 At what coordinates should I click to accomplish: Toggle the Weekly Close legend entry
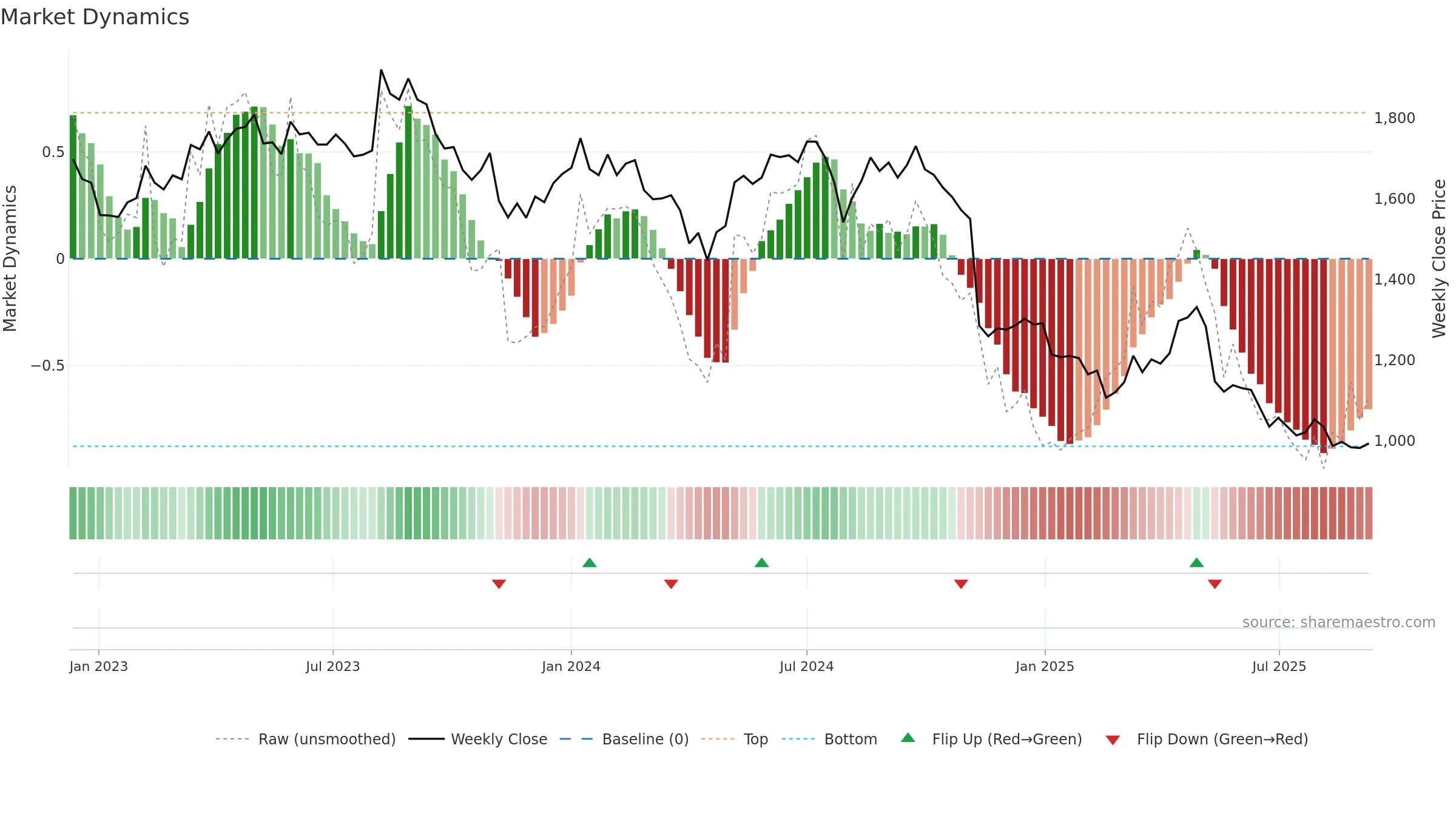tap(478, 739)
